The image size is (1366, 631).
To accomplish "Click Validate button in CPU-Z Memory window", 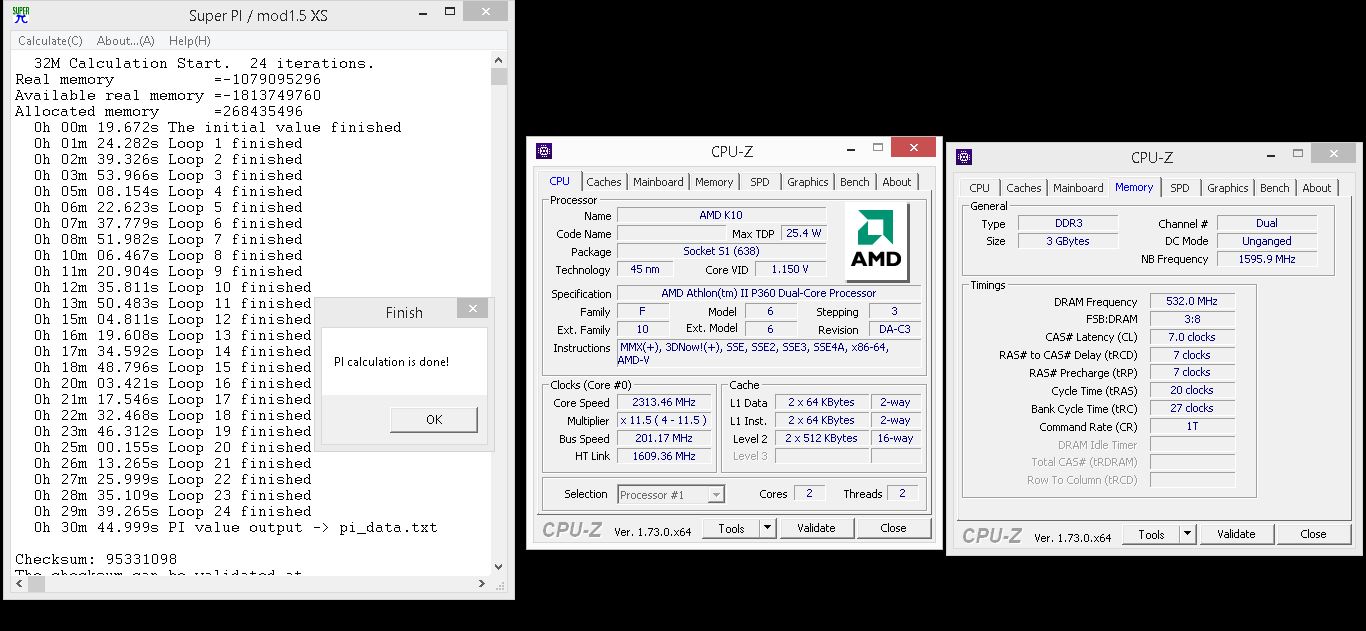I will (1236, 534).
